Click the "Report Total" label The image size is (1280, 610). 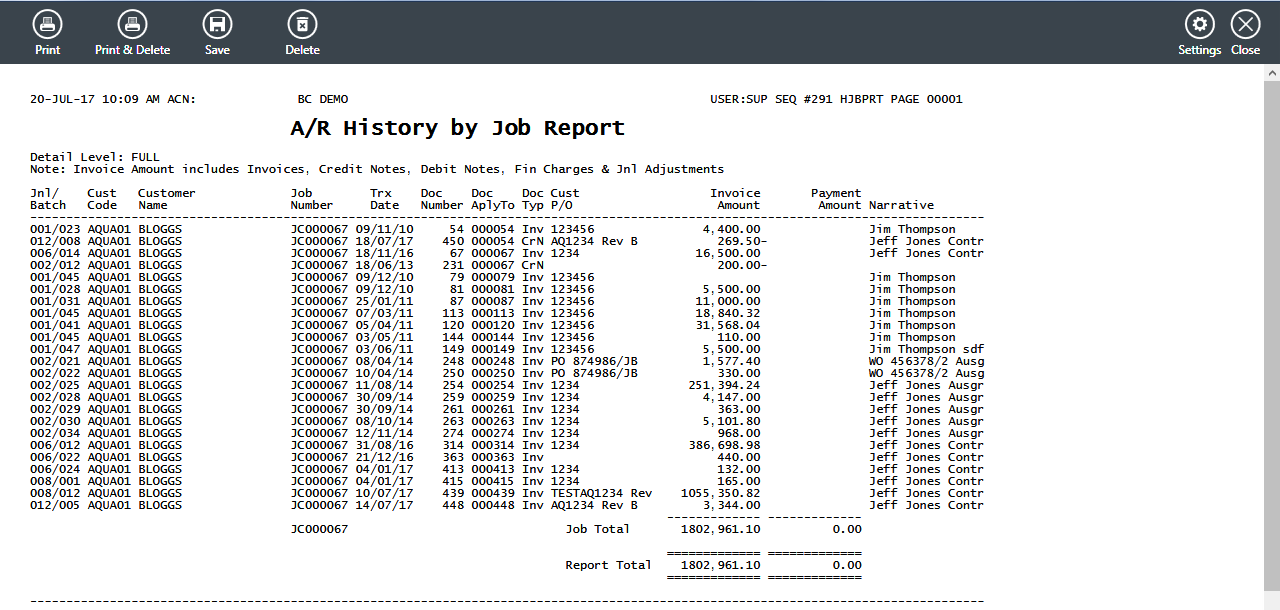pyautogui.click(x=609, y=565)
